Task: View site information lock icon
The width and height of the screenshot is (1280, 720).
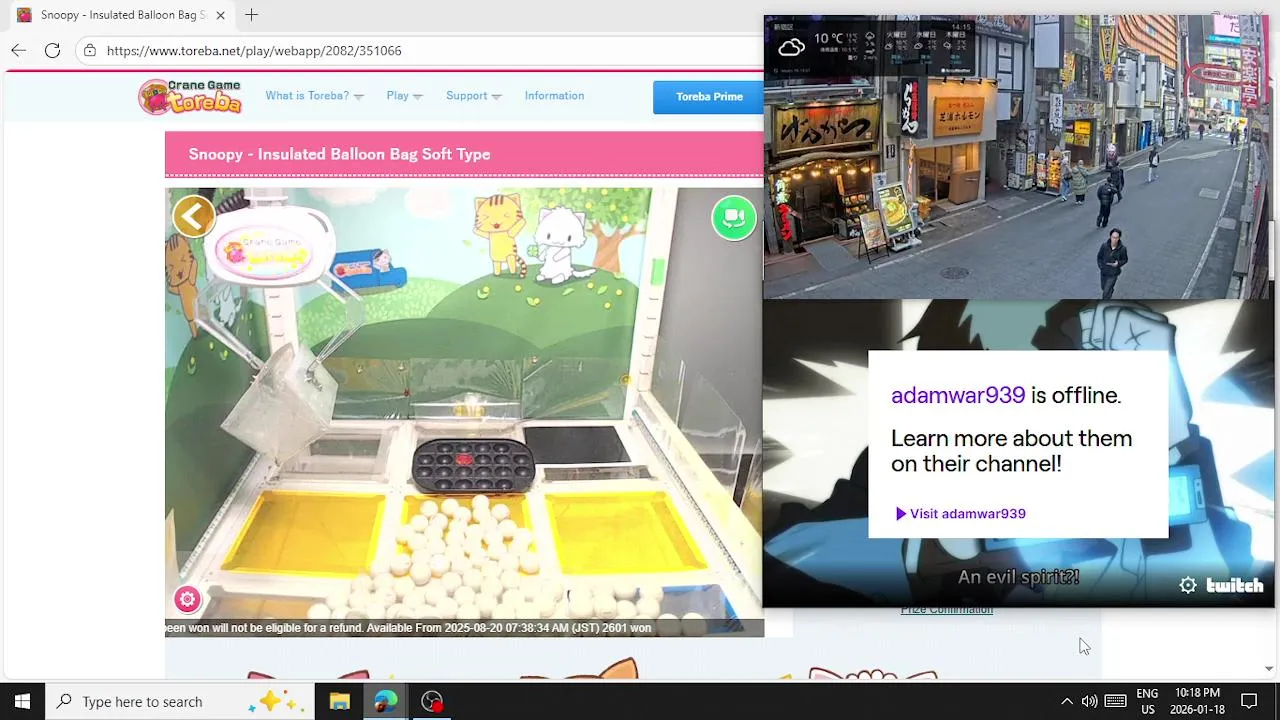Action: click(90, 50)
